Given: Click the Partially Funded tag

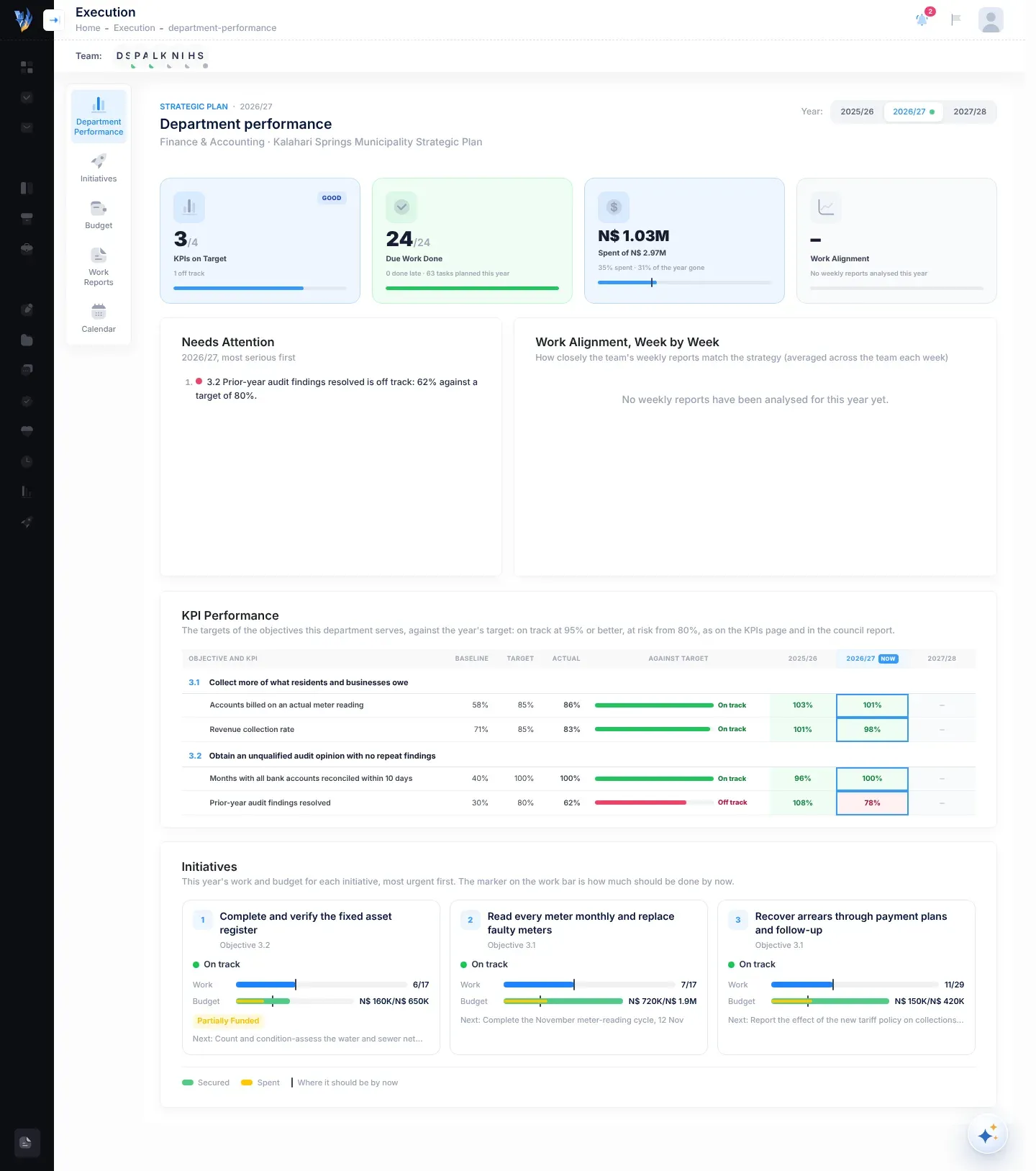Looking at the screenshot, I should (228, 1021).
